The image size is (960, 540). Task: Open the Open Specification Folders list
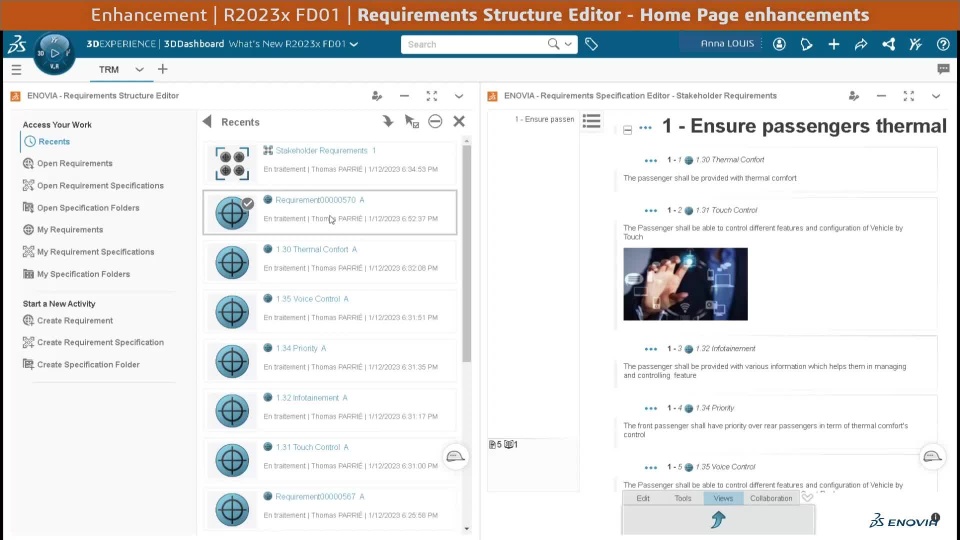tap(81, 208)
